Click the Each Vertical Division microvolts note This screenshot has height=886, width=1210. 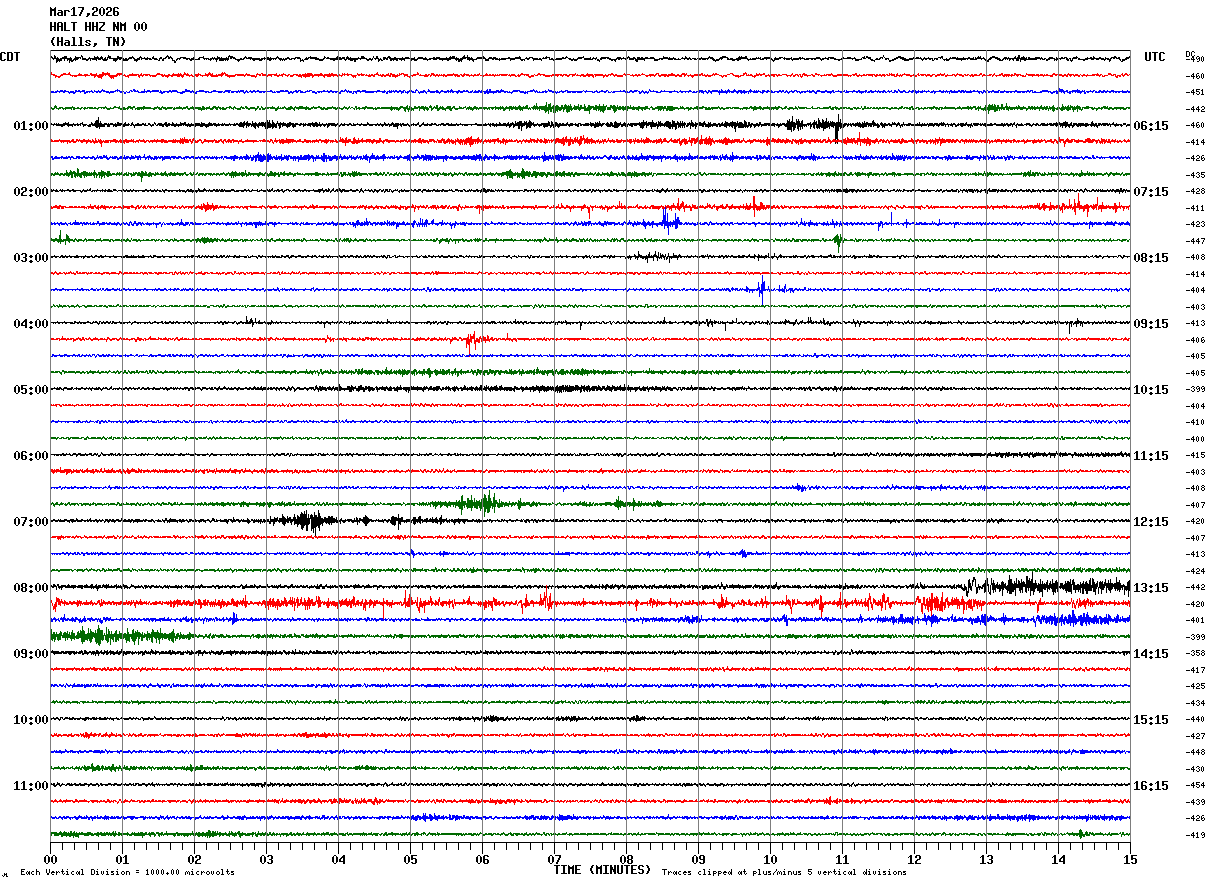[x=127, y=872]
